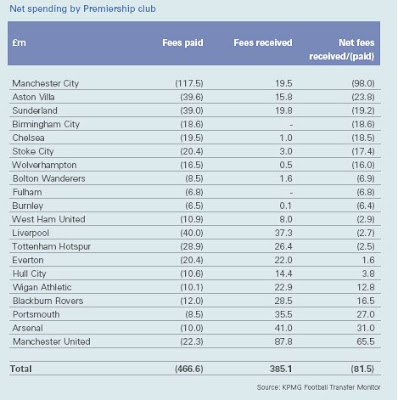
Task: Select Manchester United fees received 87.8
Action: coord(283,342)
